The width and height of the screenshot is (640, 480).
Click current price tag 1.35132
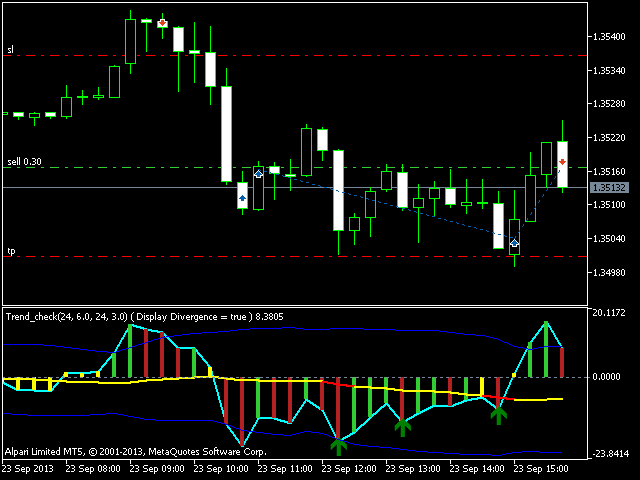[x=609, y=187]
